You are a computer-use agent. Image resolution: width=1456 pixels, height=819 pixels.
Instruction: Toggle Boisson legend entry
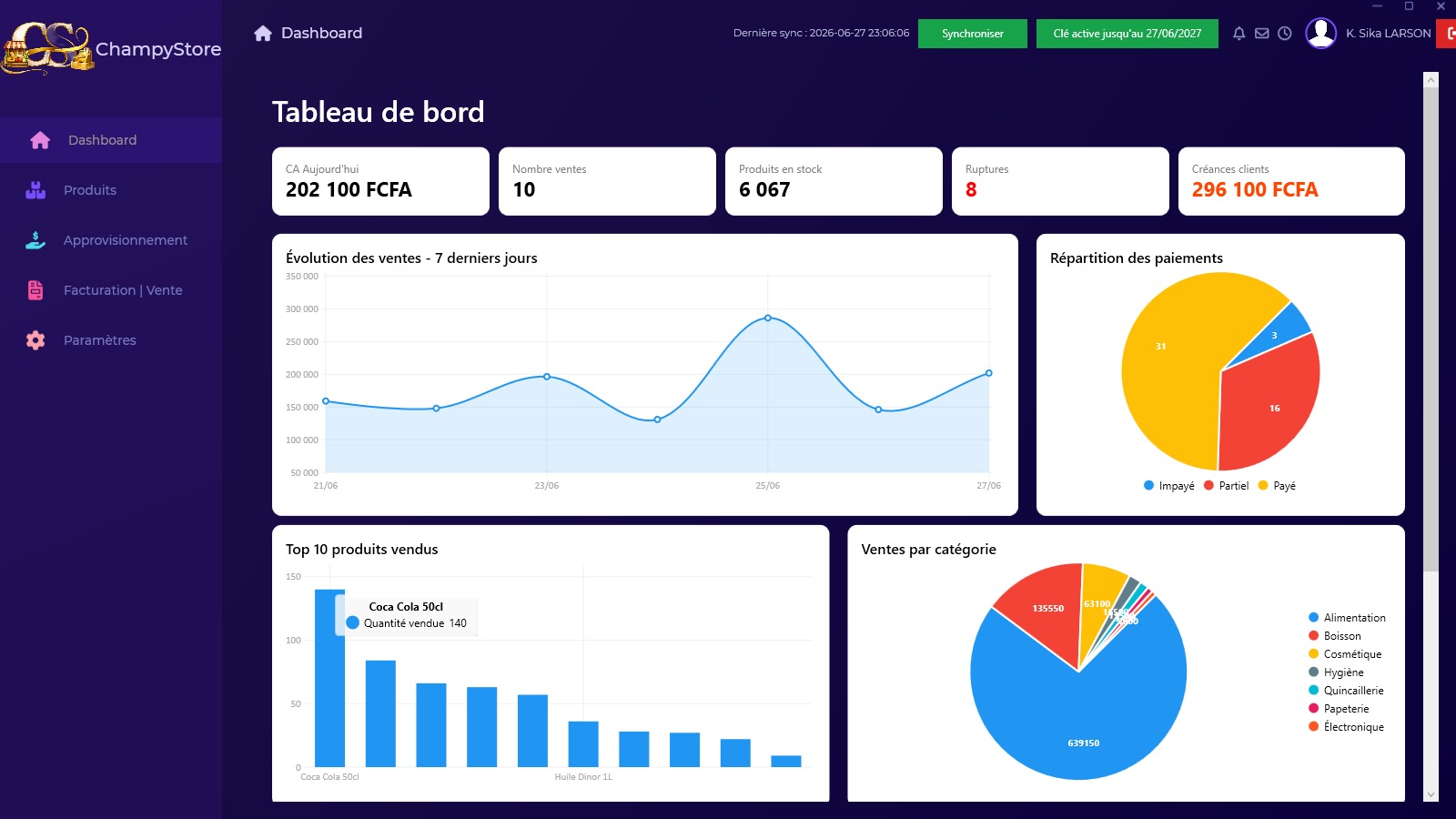1335,636
